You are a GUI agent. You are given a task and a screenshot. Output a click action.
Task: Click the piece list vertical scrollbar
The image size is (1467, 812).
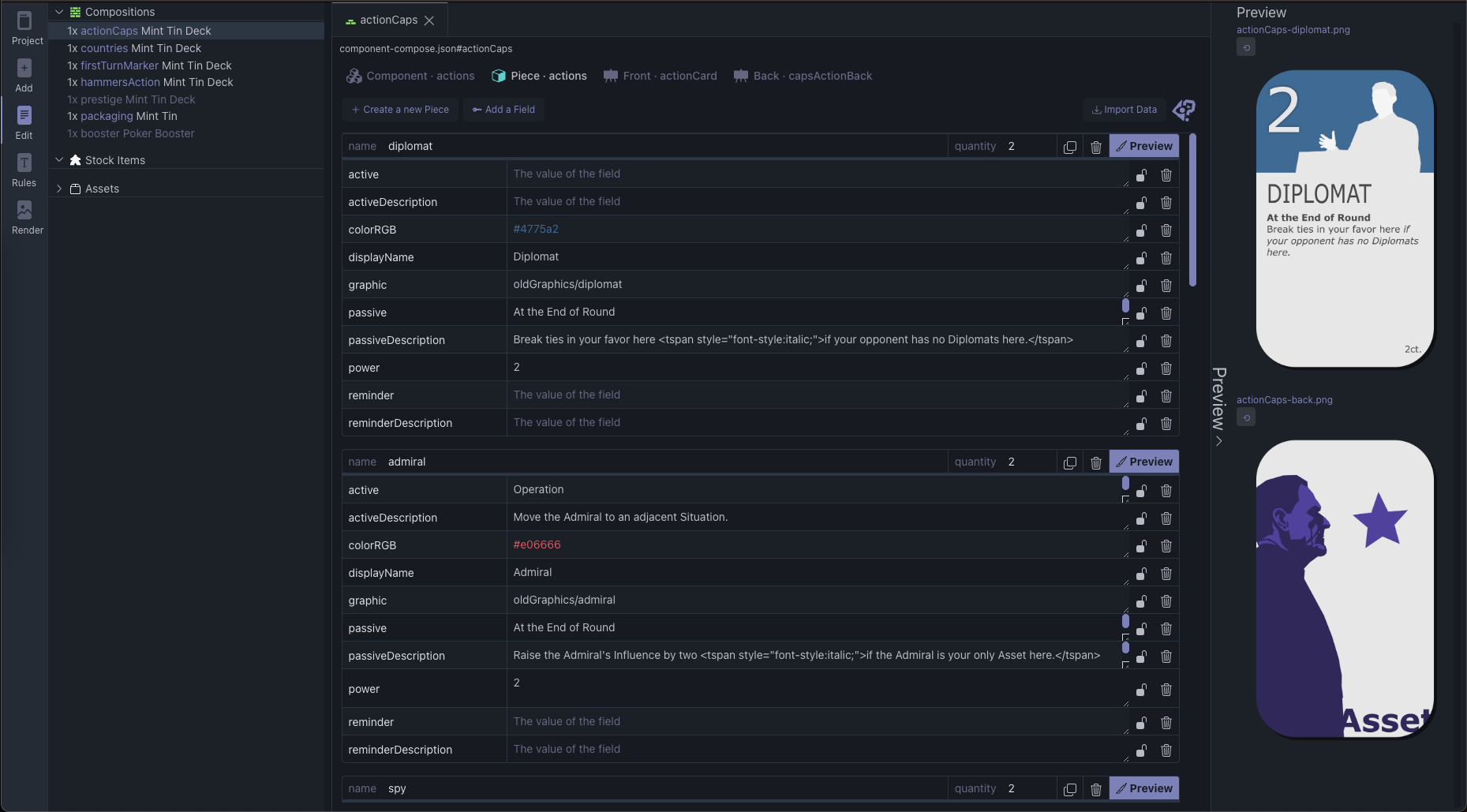point(1192,210)
